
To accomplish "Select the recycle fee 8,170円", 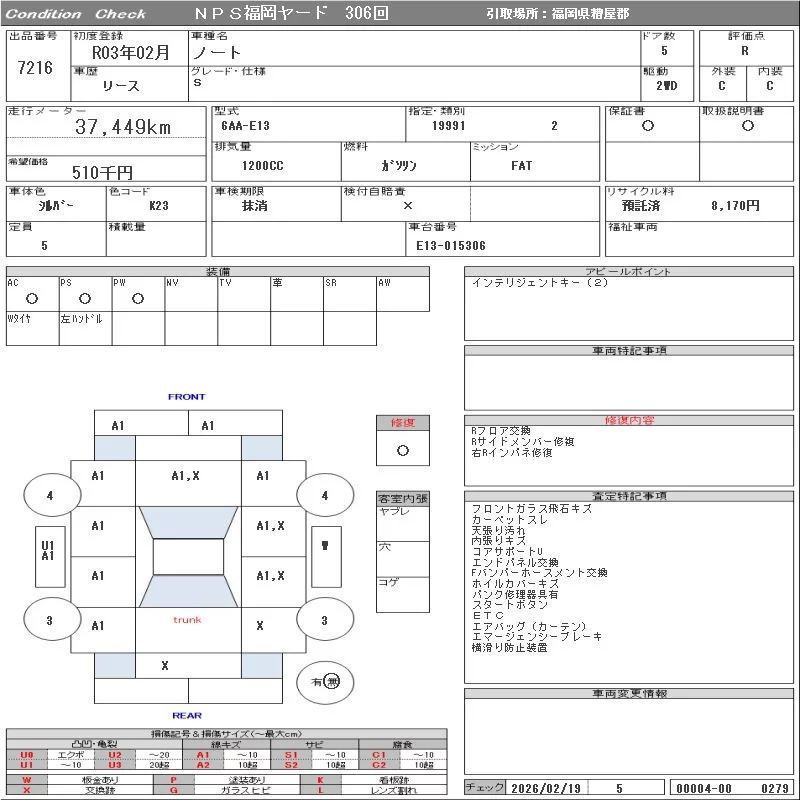I will pyautogui.click(x=735, y=206).
